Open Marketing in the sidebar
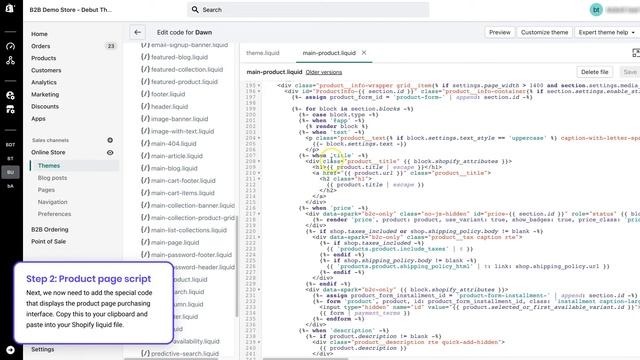The width and height of the screenshot is (640, 360). 45,94
